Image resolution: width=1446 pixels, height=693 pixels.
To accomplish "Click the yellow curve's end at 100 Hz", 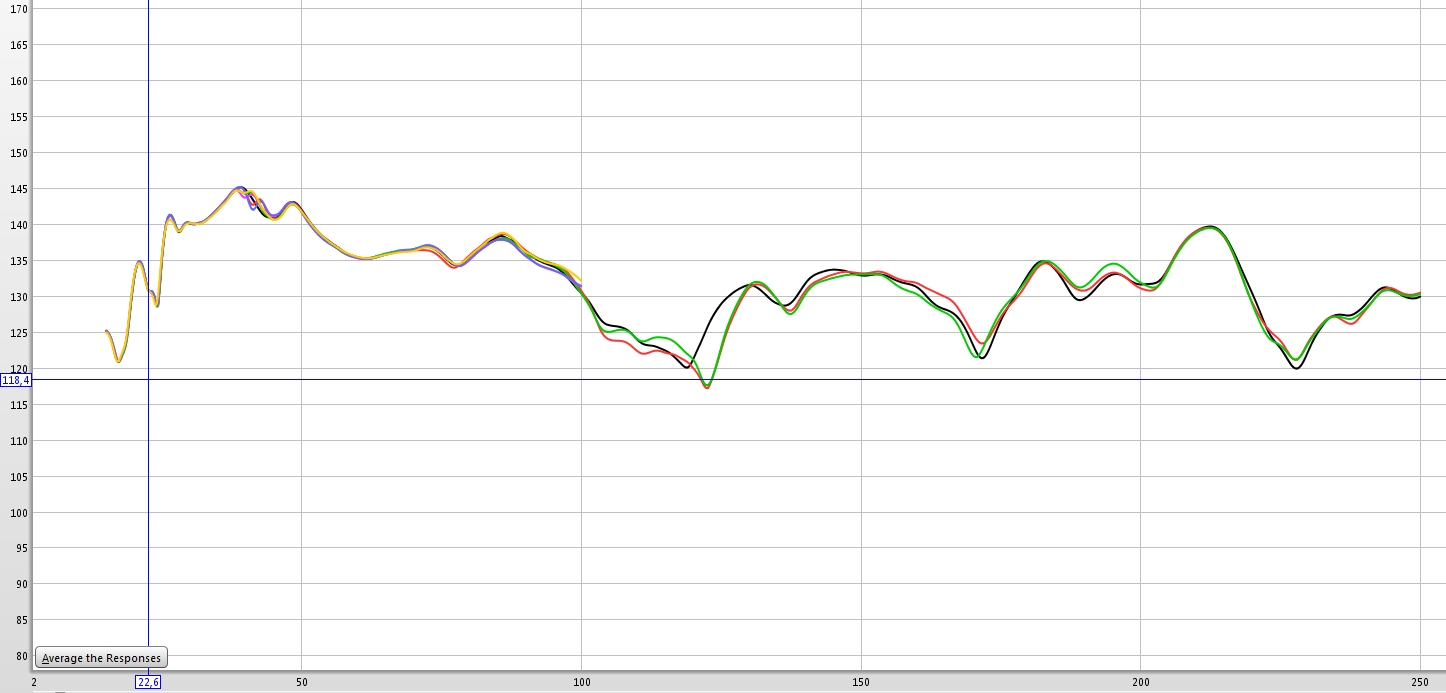I will [581, 282].
